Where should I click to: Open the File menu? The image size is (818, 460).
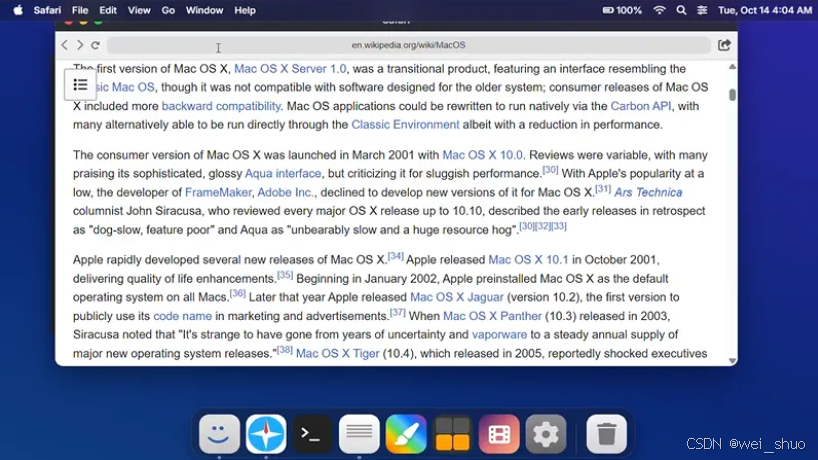pos(80,10)
